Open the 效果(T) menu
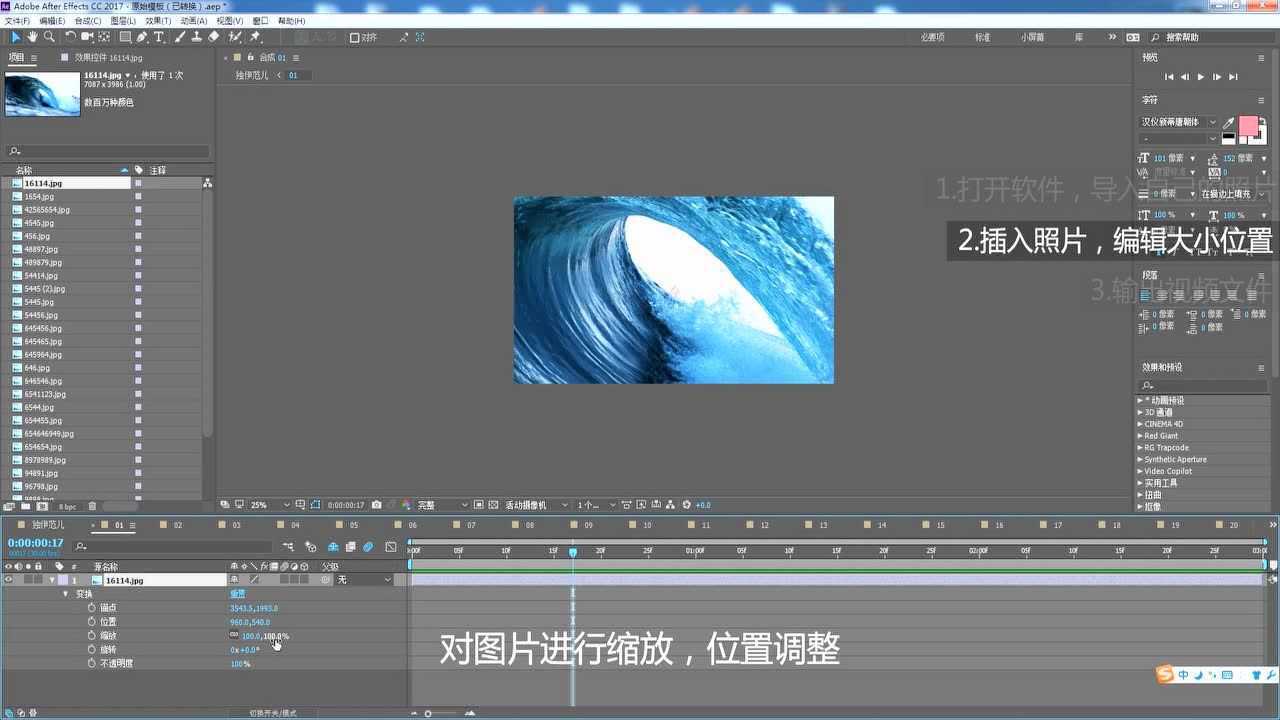The image size is (1280, 720). click(x=157, y=21)
